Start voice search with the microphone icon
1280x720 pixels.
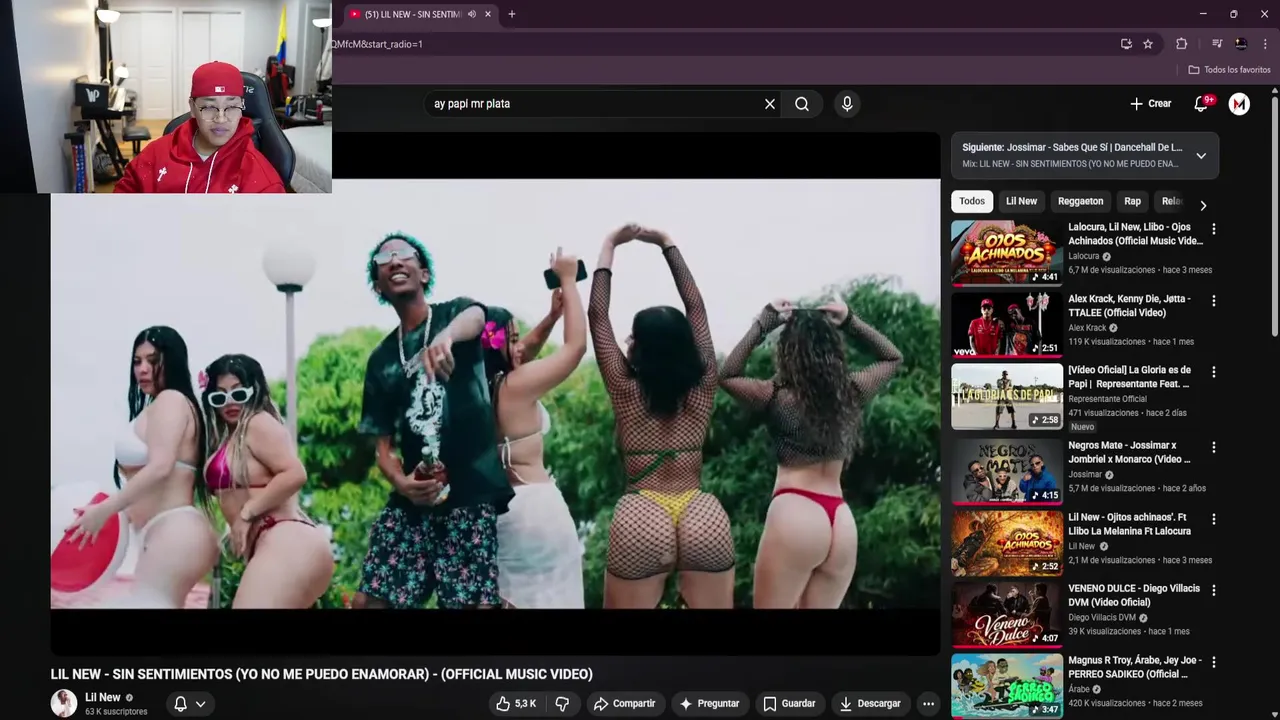click(x=847, y=104)
